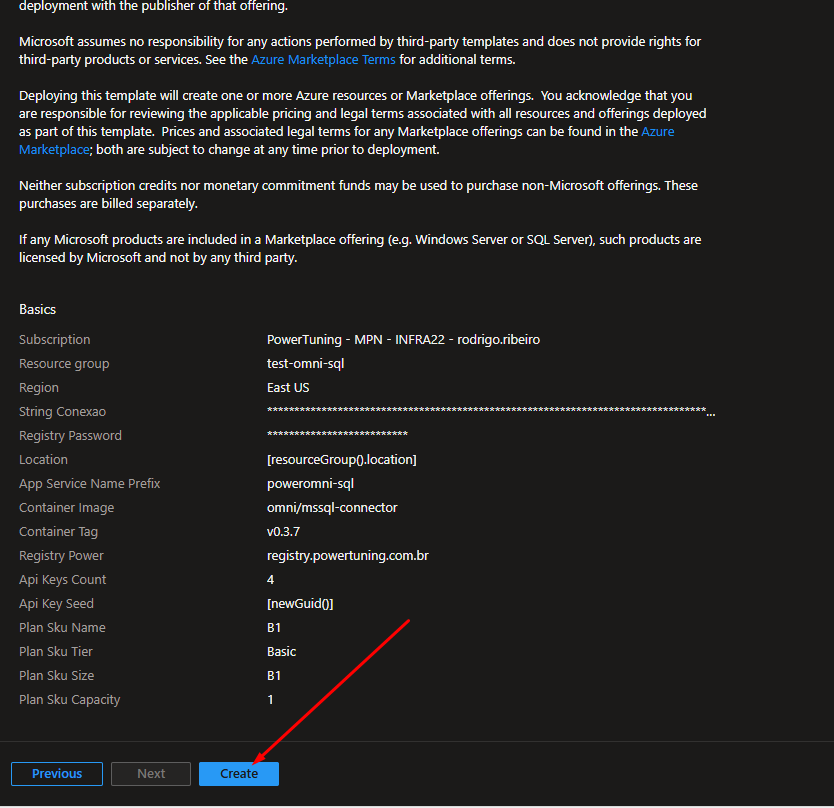Viewport: 834px width, 808px height.
Task: Click the Create button
Action: (238, 773)
